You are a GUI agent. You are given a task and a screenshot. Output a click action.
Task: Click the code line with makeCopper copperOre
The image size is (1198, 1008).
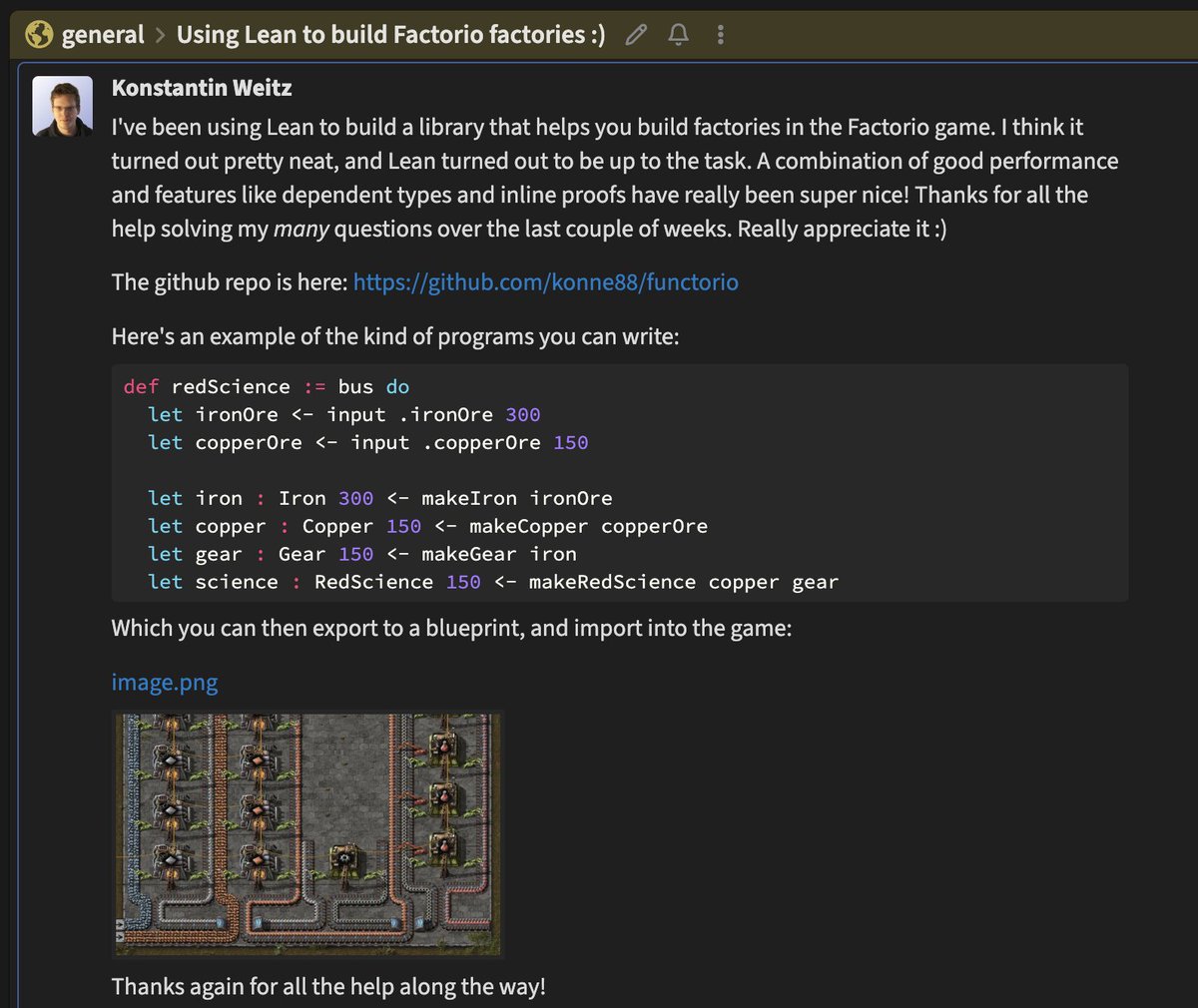[x=427, y=526]
